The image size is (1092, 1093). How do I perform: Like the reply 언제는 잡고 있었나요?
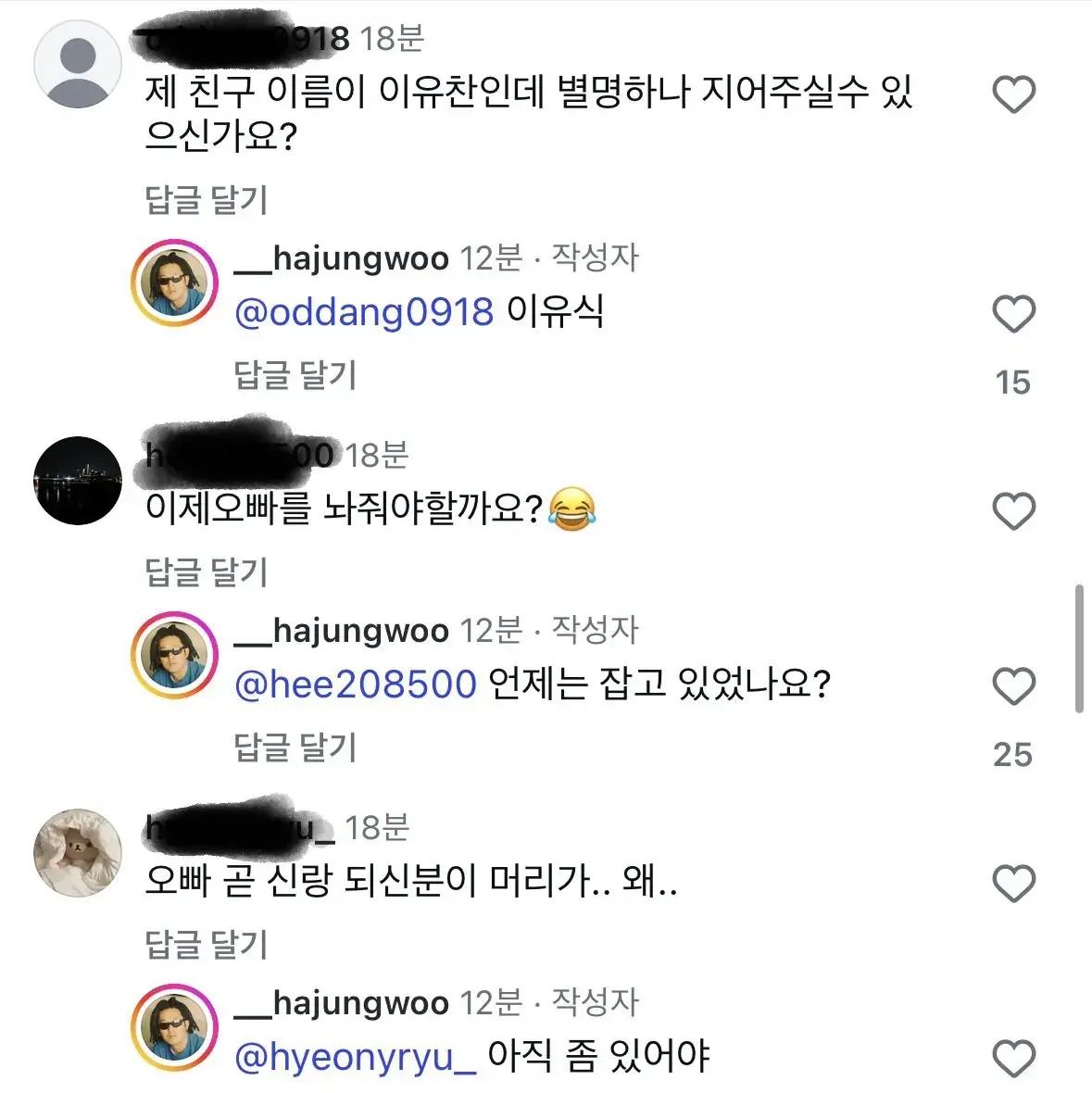pyautogui.click(x=1013, y=686)
